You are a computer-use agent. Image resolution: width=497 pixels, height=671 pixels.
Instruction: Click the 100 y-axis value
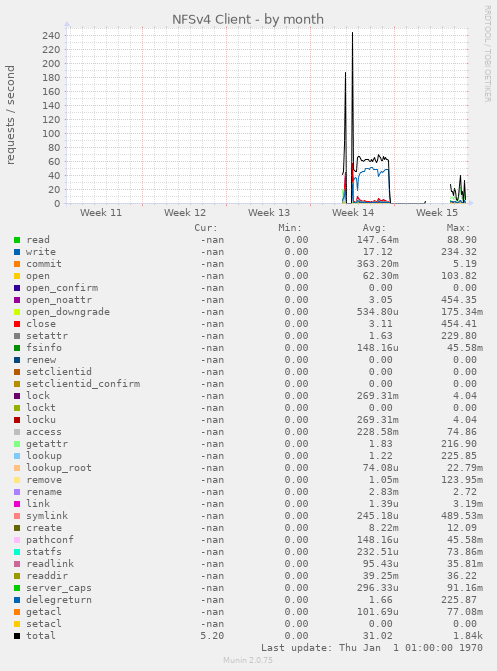[x=51, y=134]
